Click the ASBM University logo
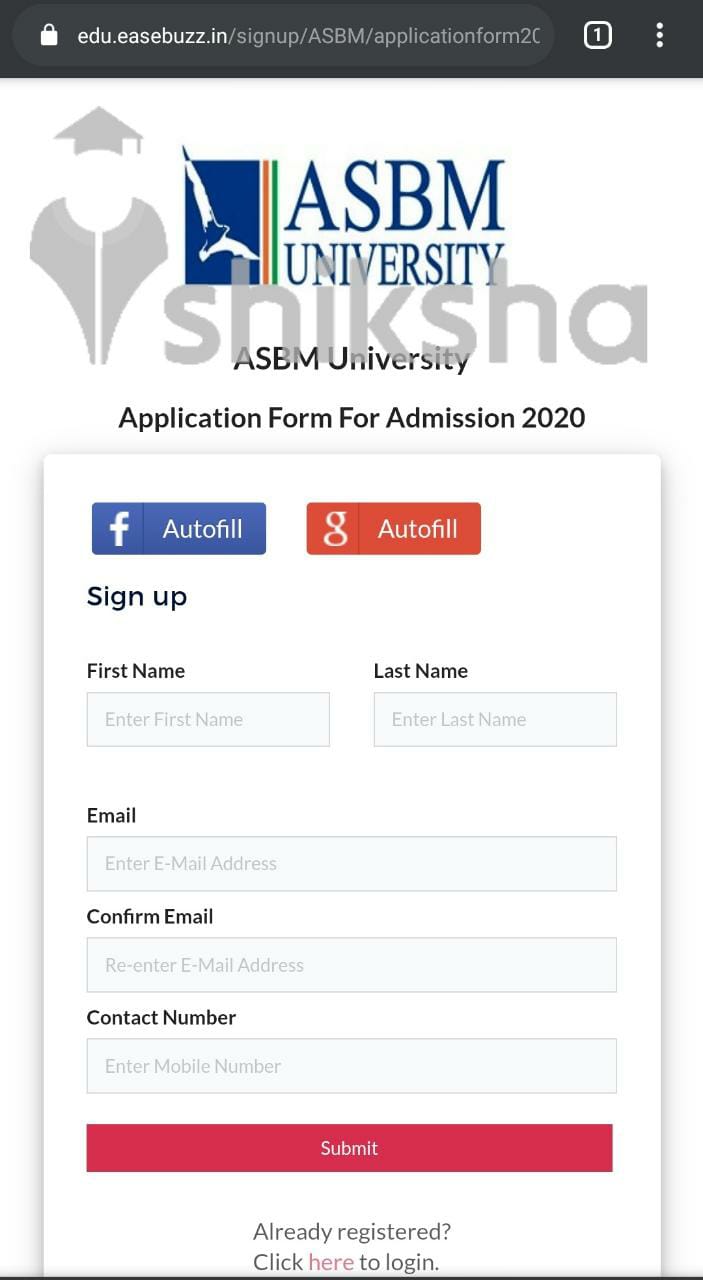The height and width of the screenshot is (1280, 703). 343,218
